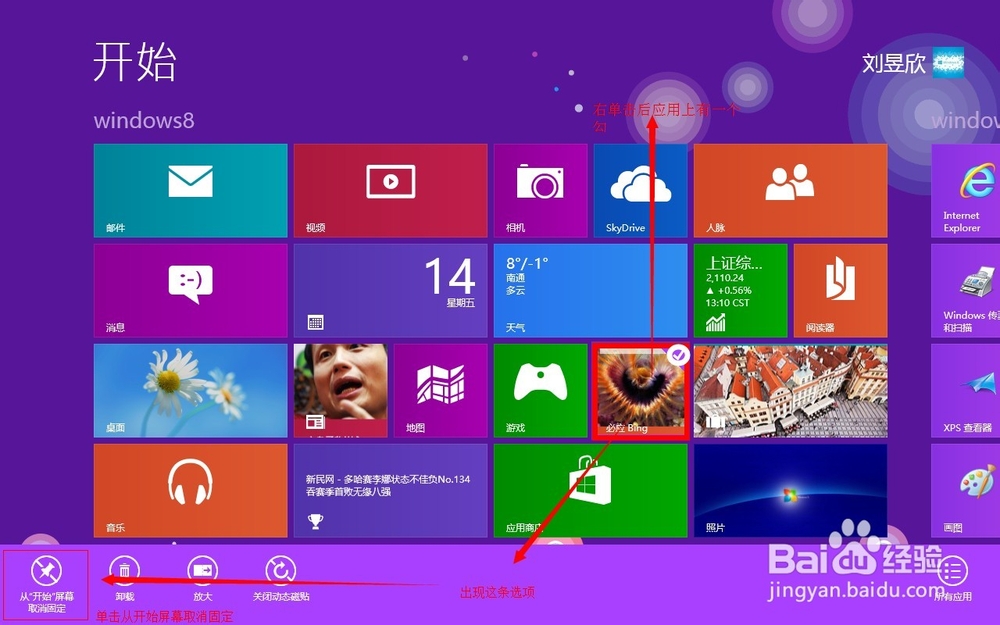Open the People (人脉) tile
Image resolution: width=1000 pixels, height=625 pixels.
[x=790, y=191]
